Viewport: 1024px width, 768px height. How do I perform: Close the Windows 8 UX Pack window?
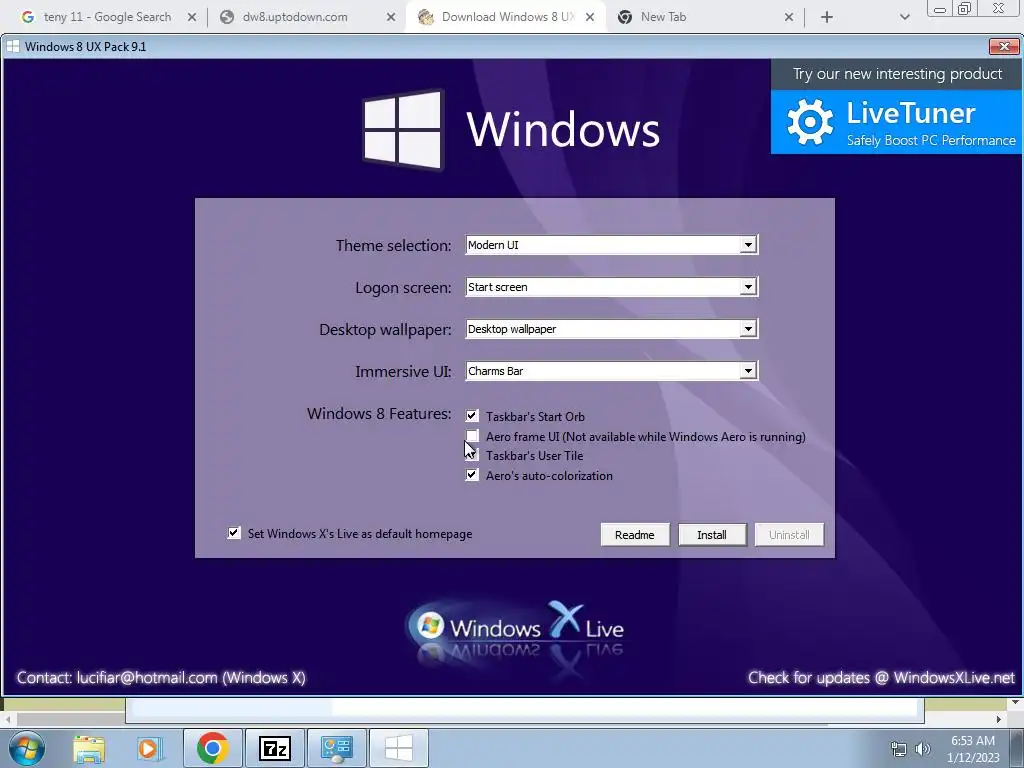(x=1004, y=46)
